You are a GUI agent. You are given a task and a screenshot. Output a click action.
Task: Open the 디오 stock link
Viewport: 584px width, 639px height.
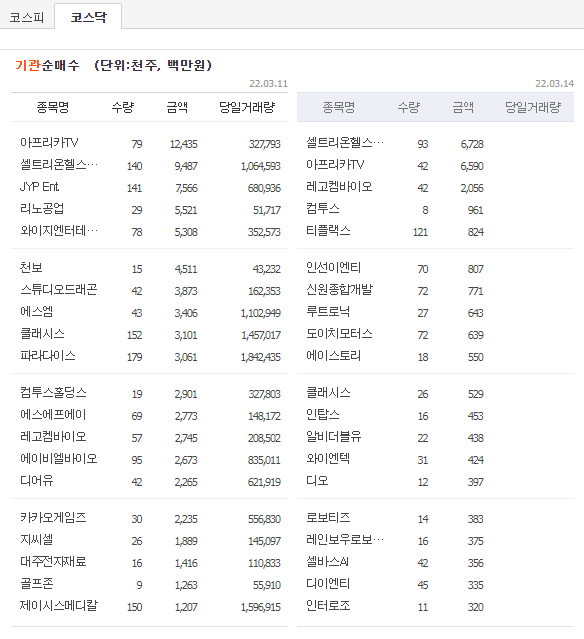[317, 481]
